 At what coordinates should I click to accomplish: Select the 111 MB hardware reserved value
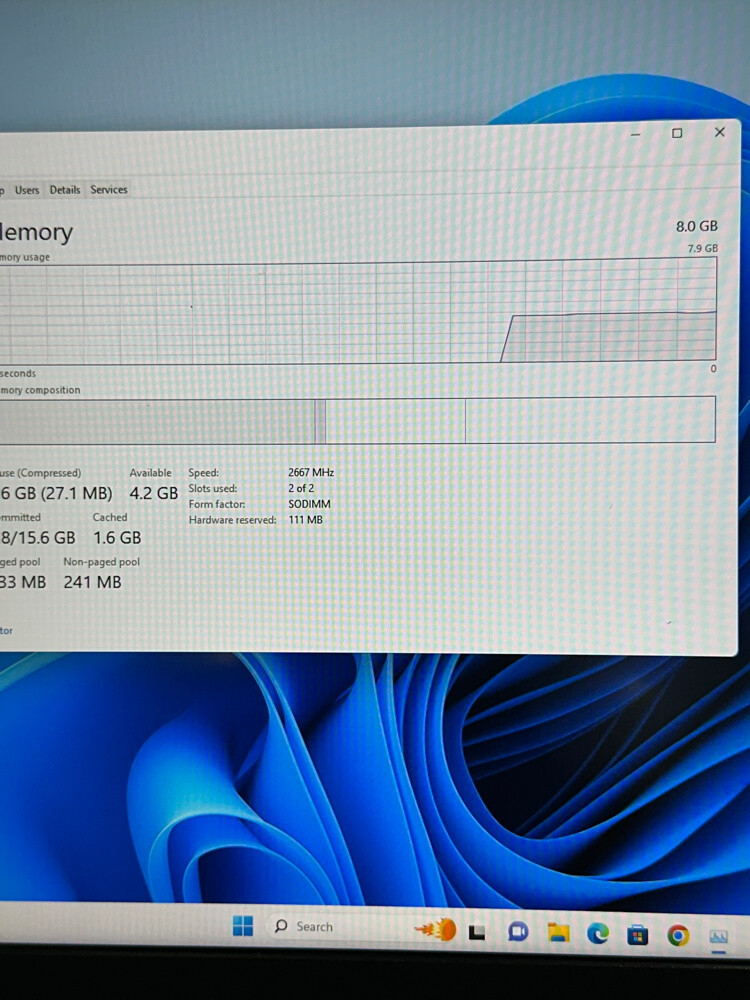[x=305, y=520]
